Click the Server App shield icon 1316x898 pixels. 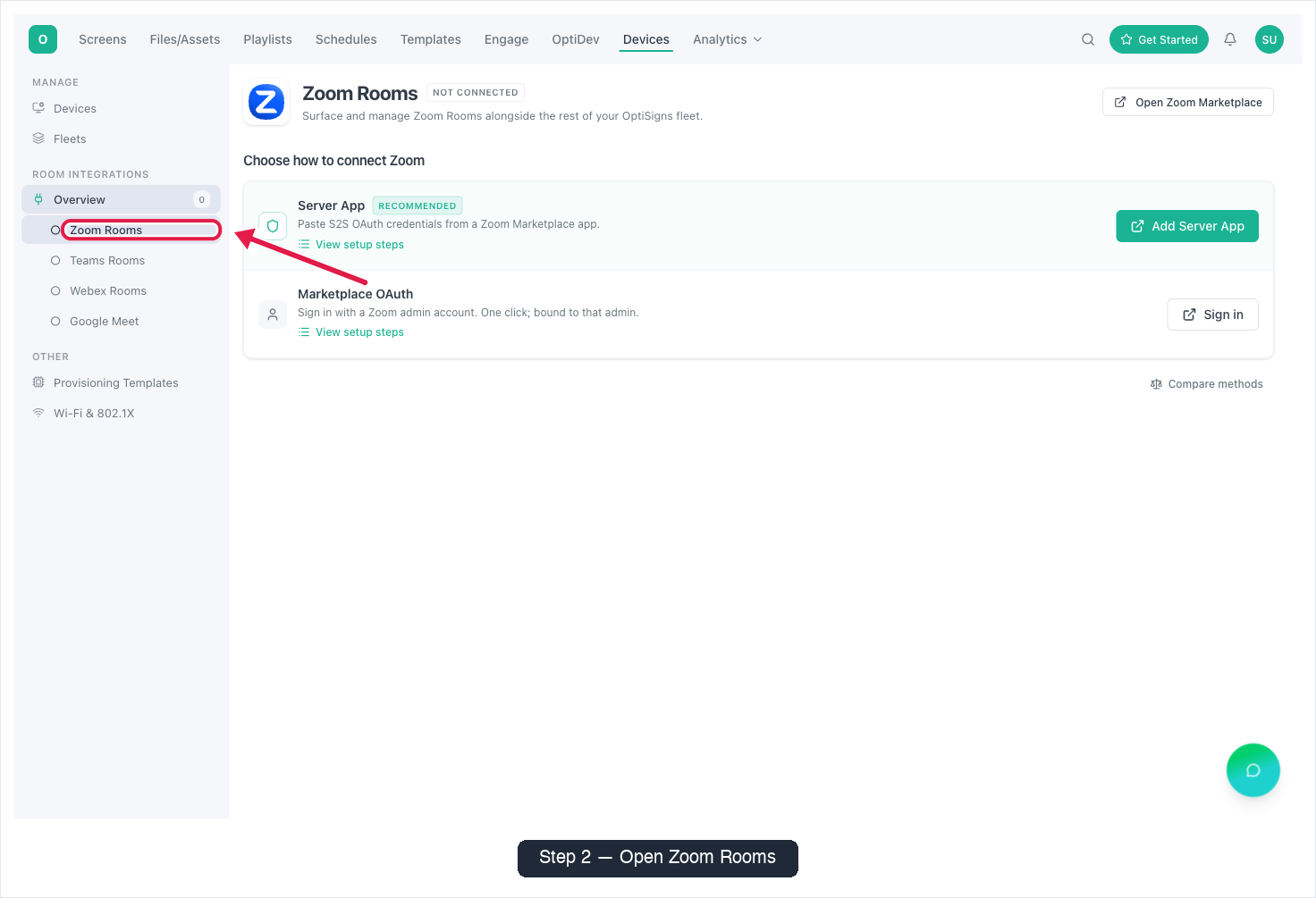tap(273, 226)
